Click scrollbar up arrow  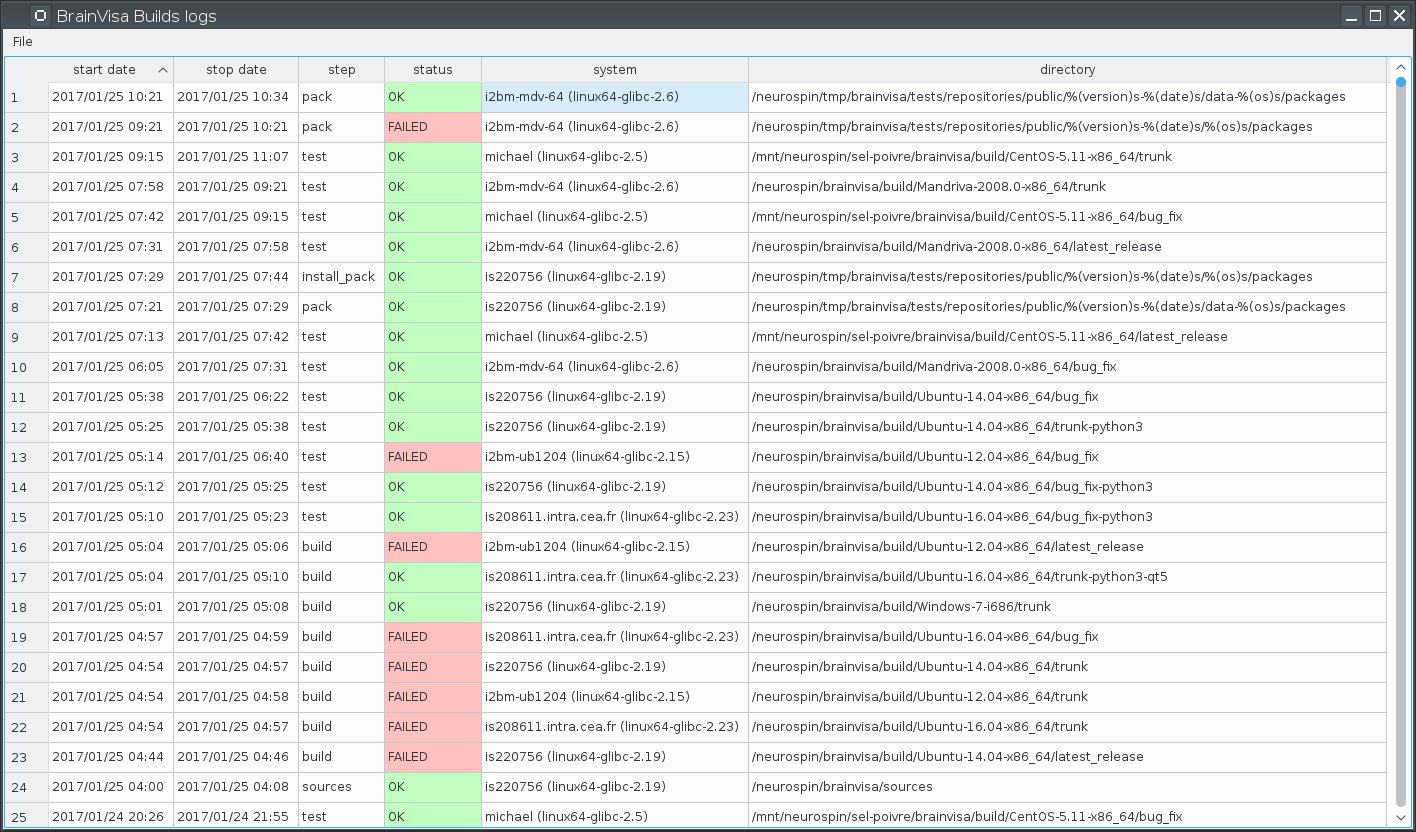1400,68
